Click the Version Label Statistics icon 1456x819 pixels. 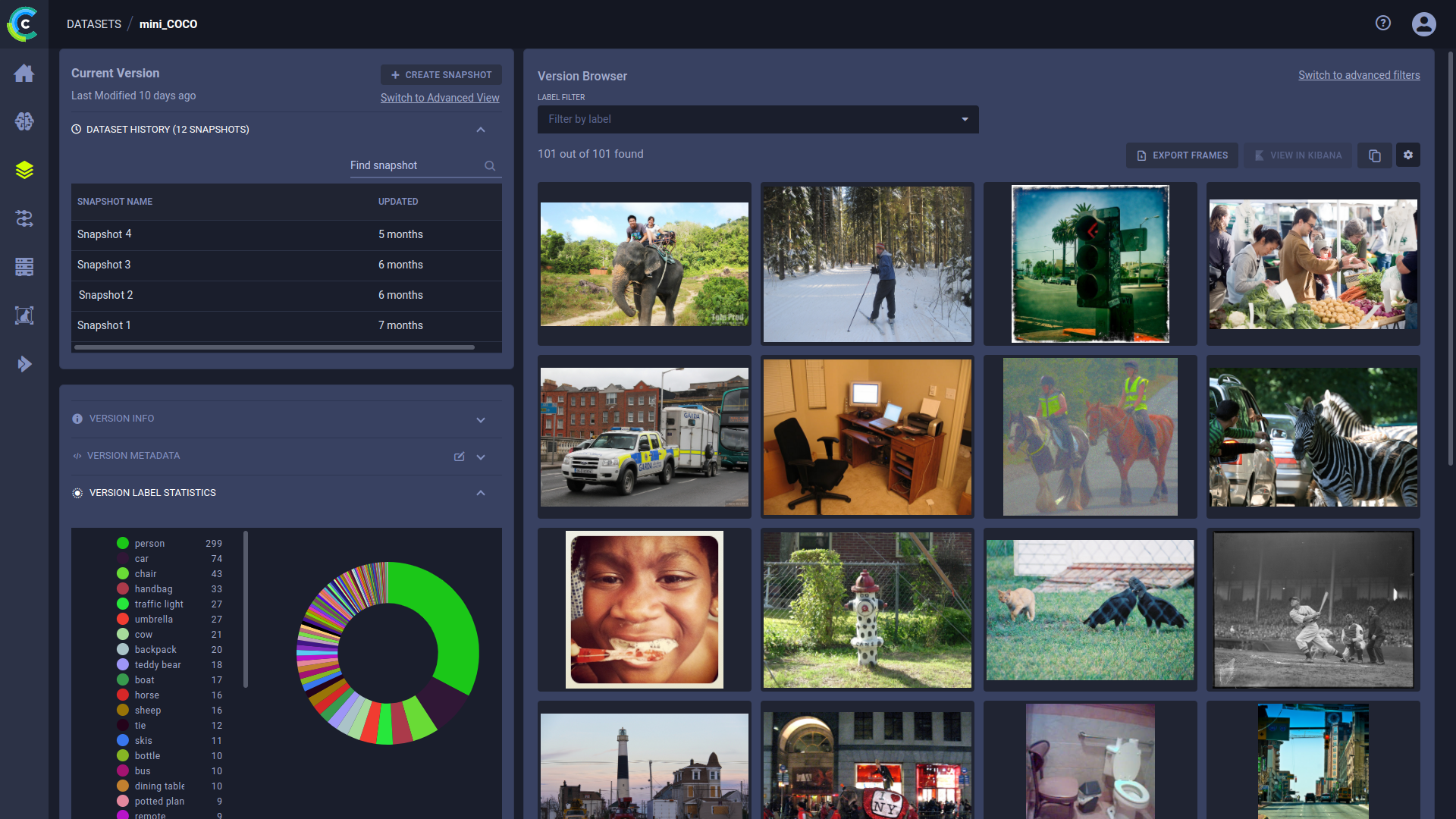77,494
